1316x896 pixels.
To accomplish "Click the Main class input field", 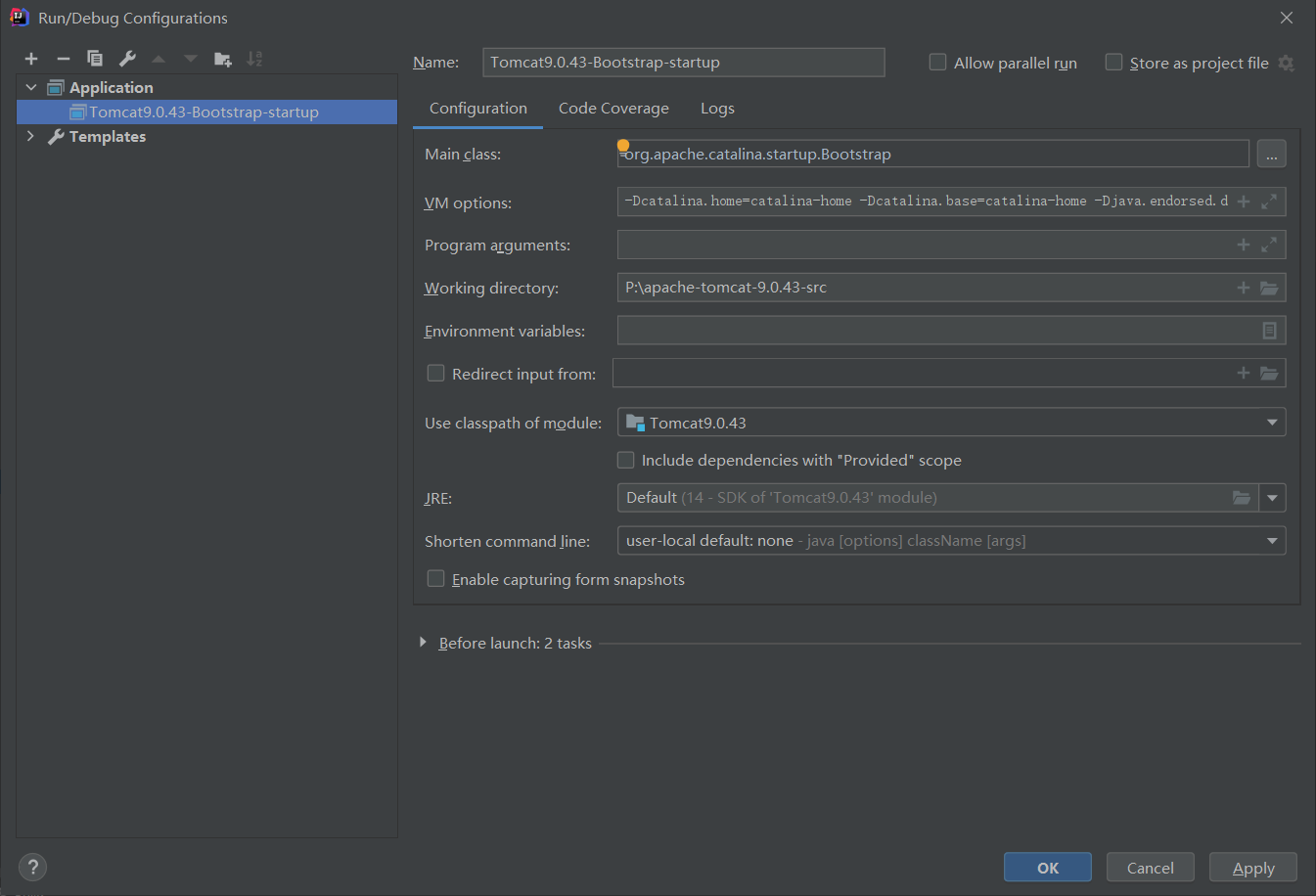I will tap(933, 155).
